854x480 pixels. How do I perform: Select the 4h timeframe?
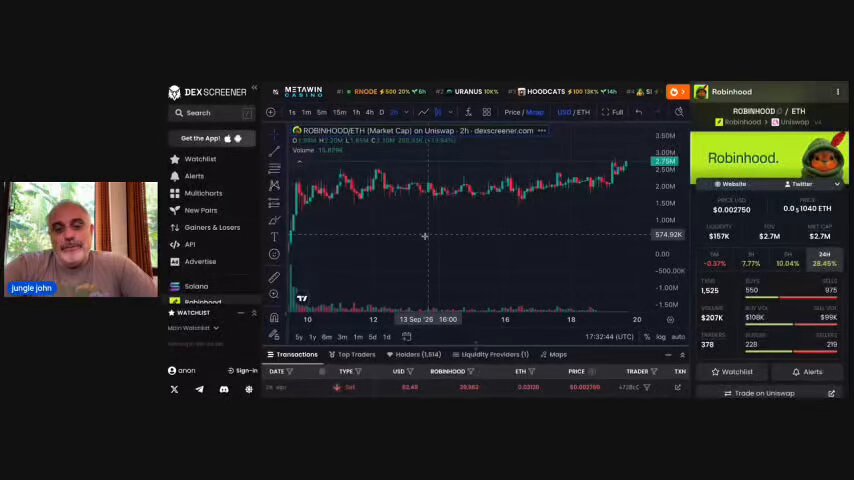(370, 112)
